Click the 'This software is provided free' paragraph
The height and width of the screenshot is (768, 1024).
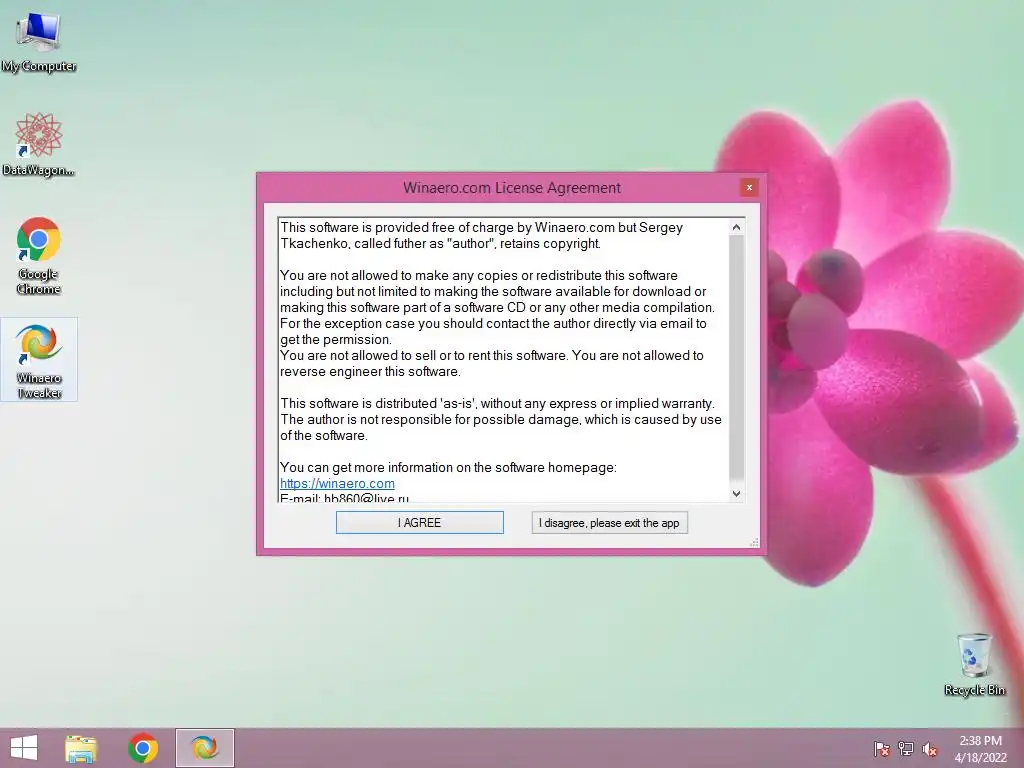click(x=481, y=235)
